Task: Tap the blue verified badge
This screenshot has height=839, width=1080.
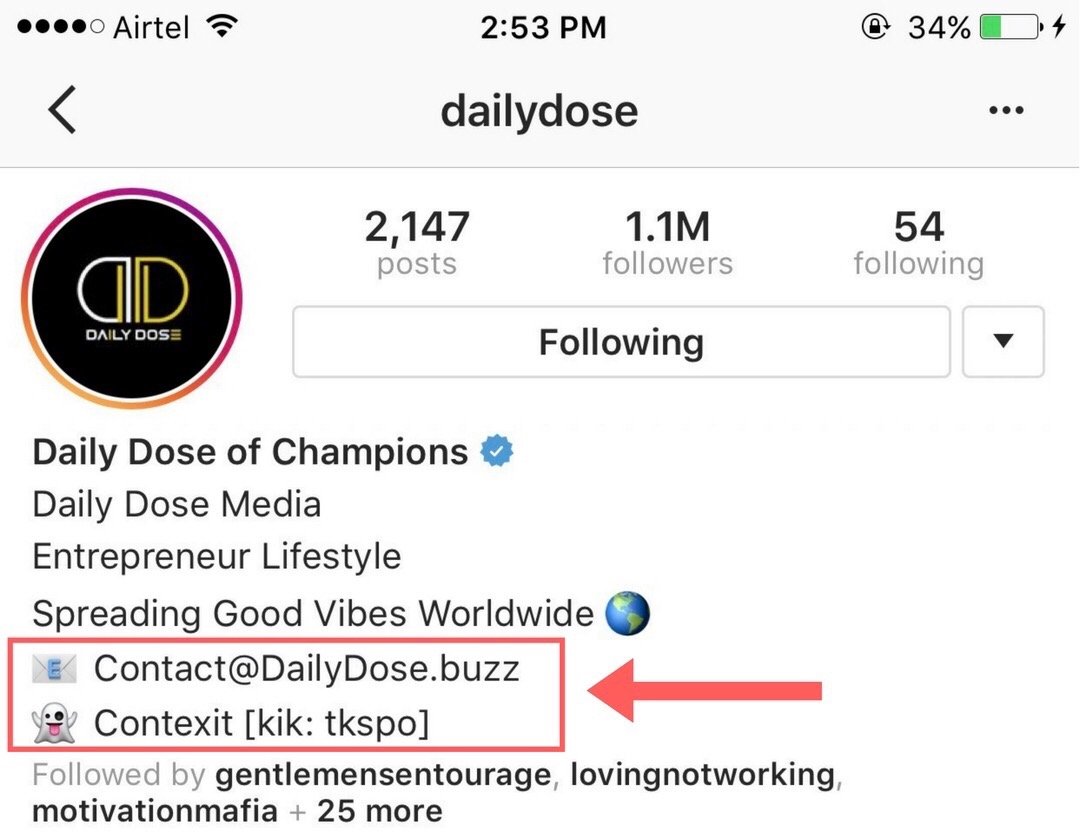Action: tap(497, 452)
